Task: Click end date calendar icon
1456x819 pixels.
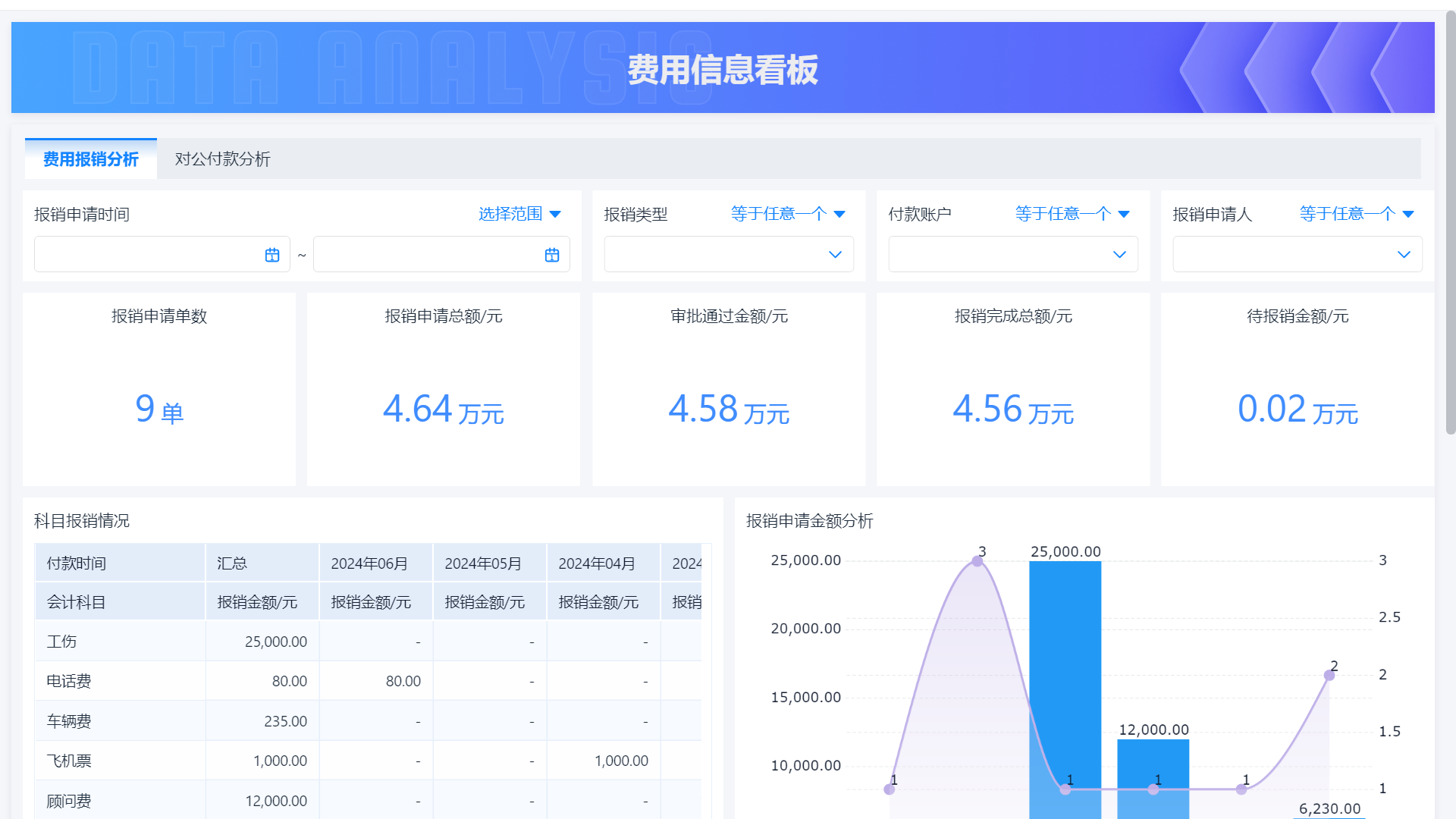Action: (552, 256)
